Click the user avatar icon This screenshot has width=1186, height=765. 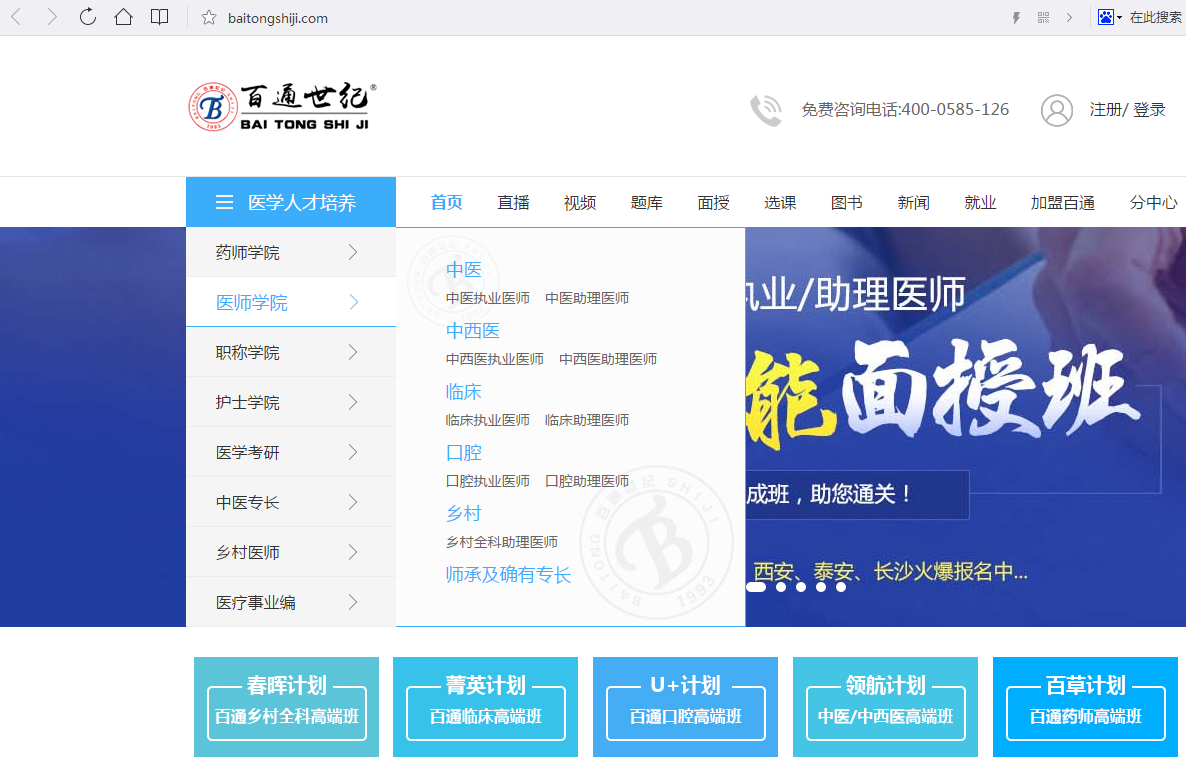[x=1056, y=110]
